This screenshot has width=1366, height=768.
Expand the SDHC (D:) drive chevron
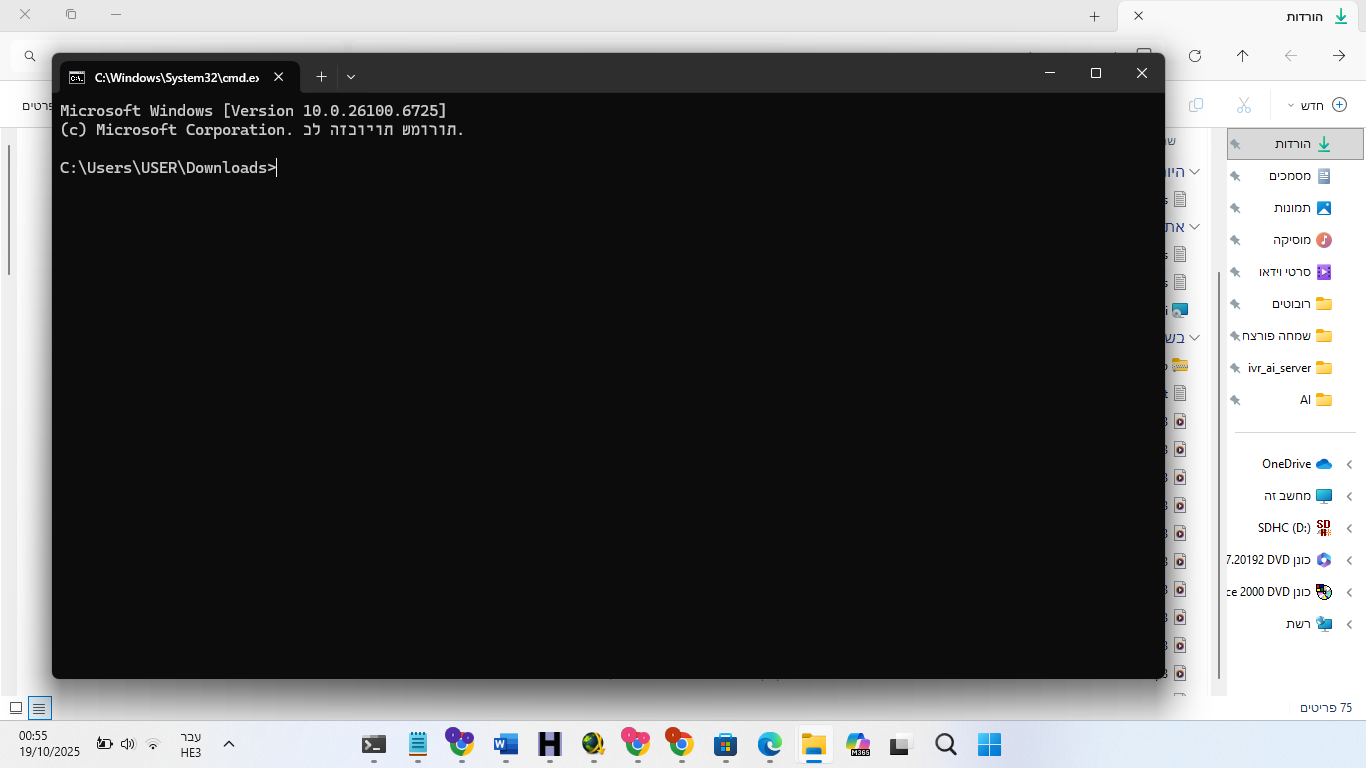point(1349,528)
